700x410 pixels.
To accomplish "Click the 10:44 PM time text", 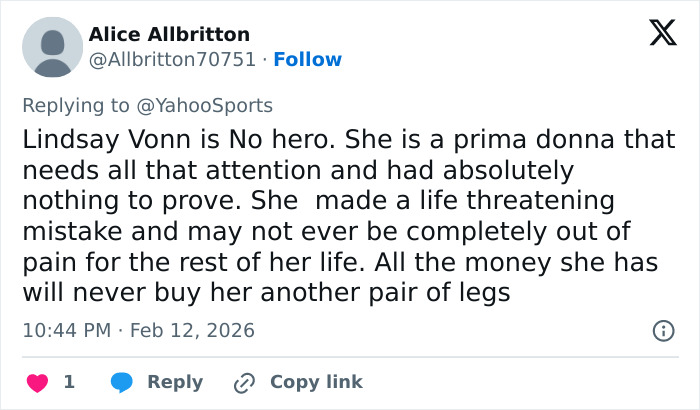I will click(64, 330).
